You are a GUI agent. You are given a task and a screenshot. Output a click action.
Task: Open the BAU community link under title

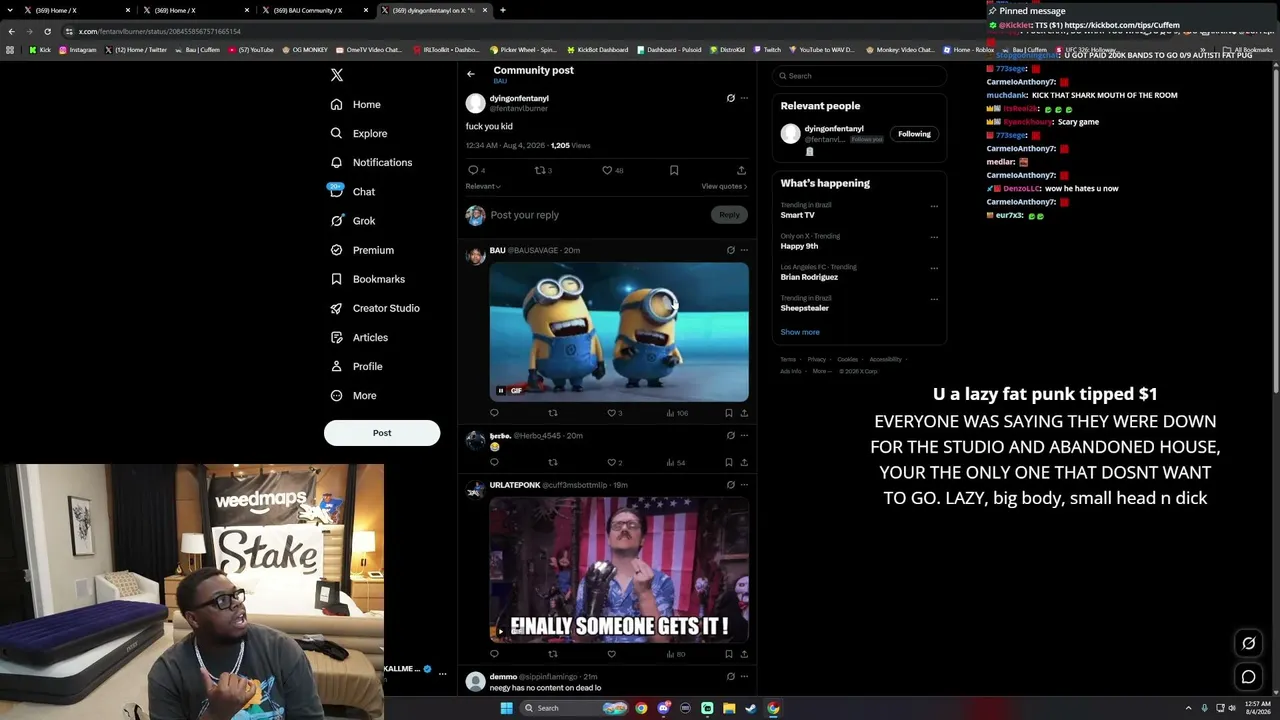pyautogui.click(x=500, y=81)
